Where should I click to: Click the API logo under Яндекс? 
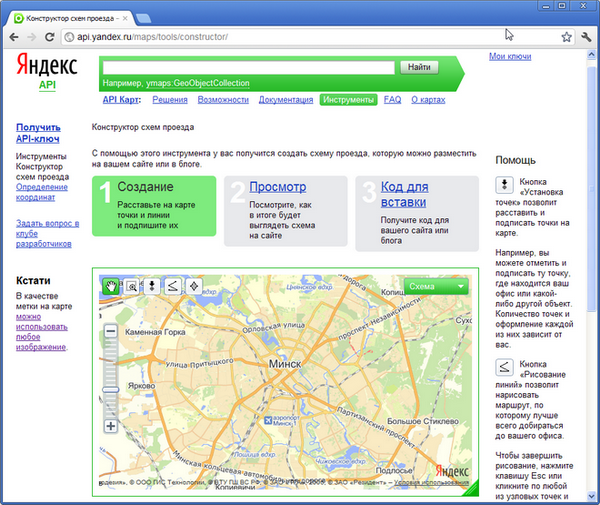[47, 85]
